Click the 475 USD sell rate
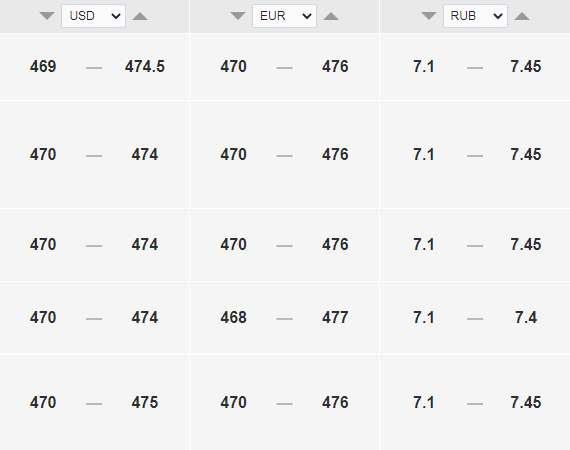Screen dimensions: 570x450 145,402
